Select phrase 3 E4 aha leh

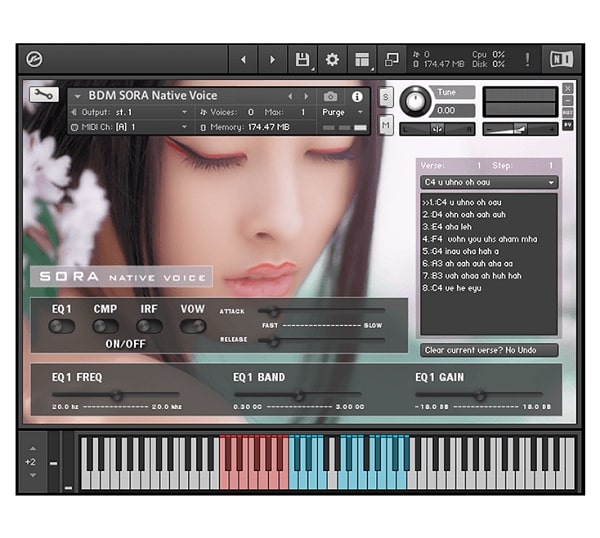(447, 227)
